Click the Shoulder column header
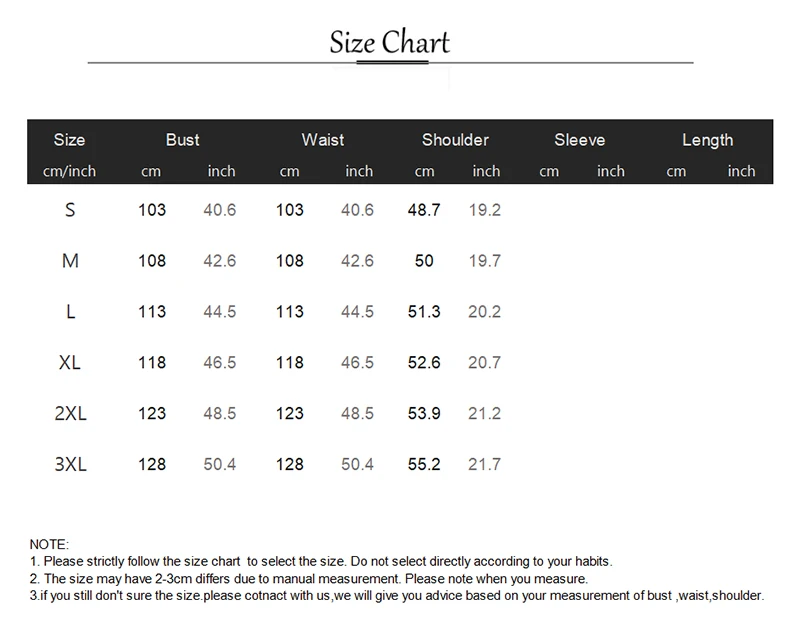Viewport: 800px width, 622px height. tap(455, 140)
